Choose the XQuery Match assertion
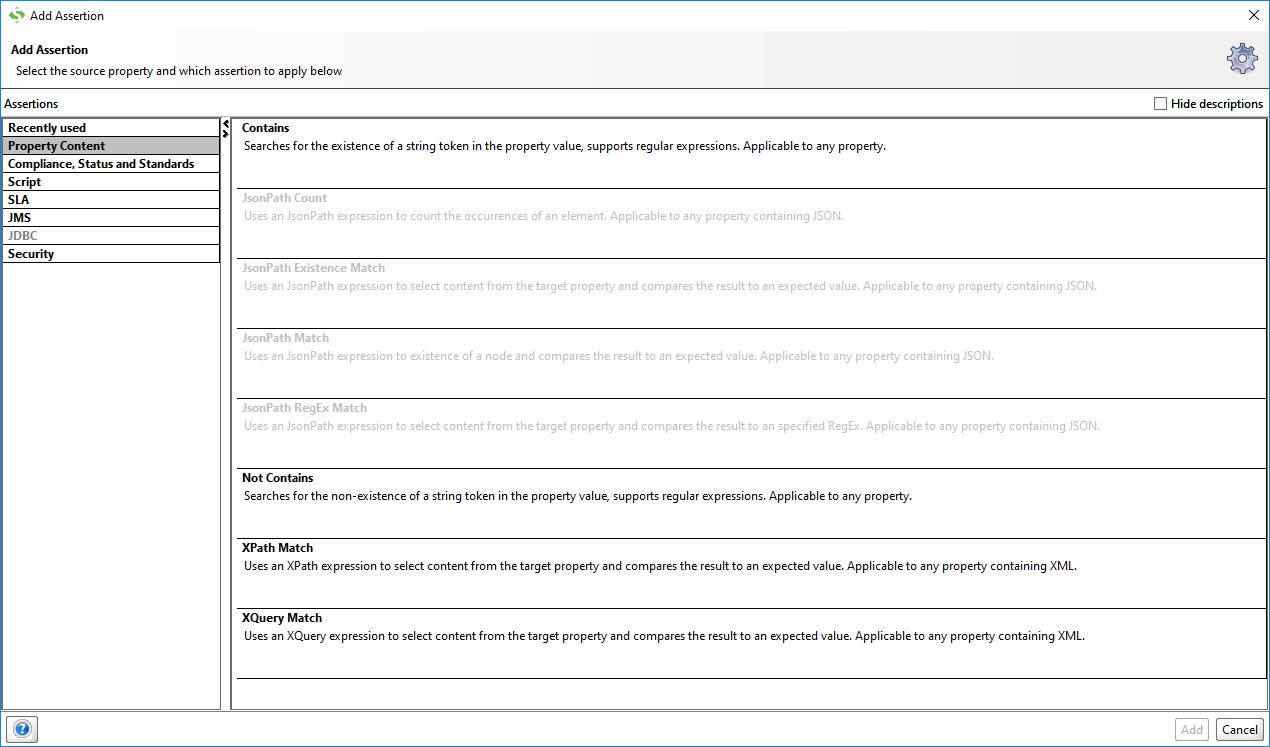Image resolution: width=1270 pixels, height=747 pixels. pyautogui.click(x=751, y=644)
